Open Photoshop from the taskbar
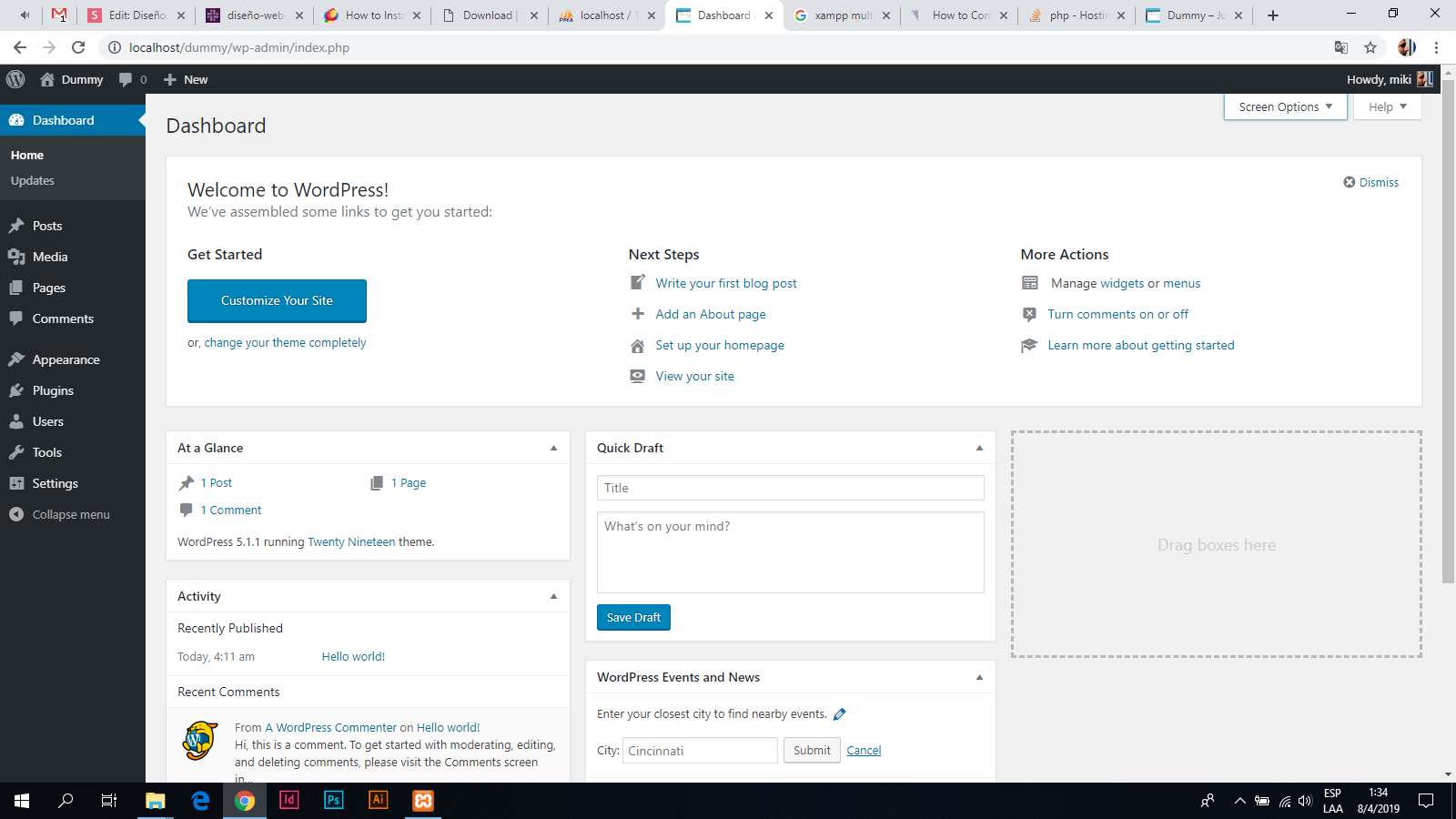 (x=334, y=800)
